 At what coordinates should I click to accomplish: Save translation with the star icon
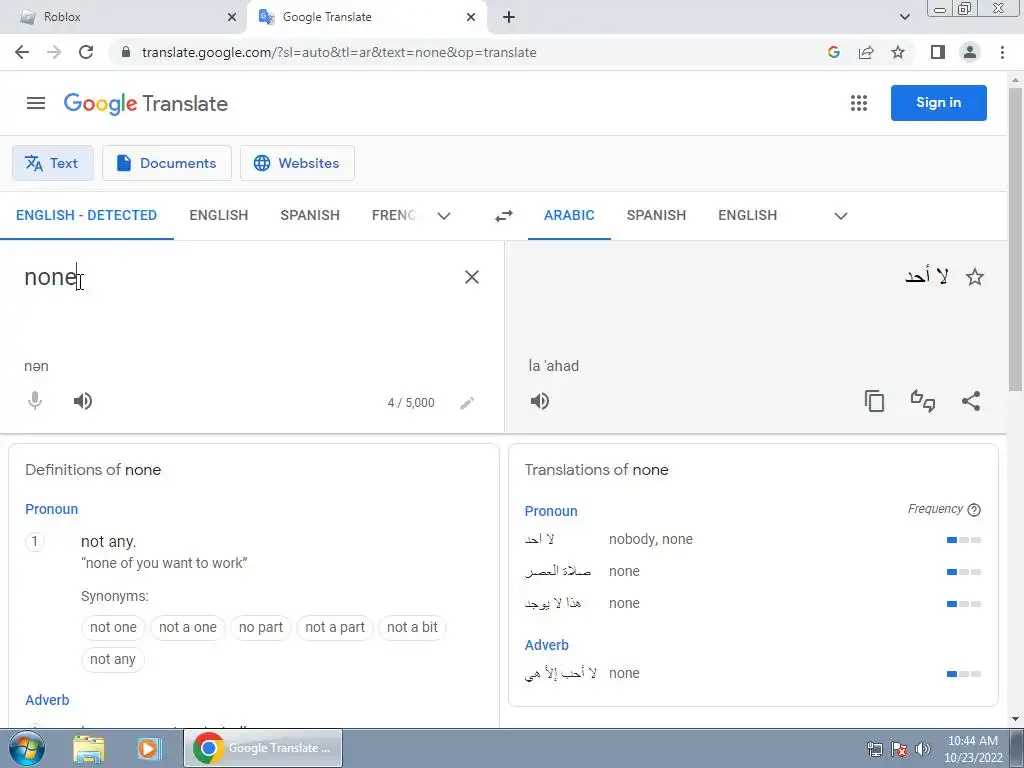(974, 277)
